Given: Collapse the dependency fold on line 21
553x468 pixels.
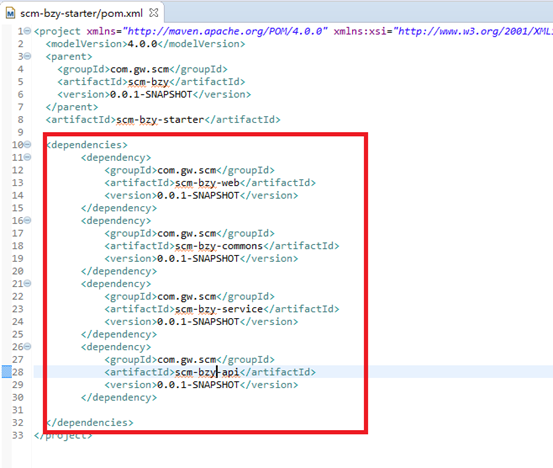Looking at the screenshot, I should [28, 284].
